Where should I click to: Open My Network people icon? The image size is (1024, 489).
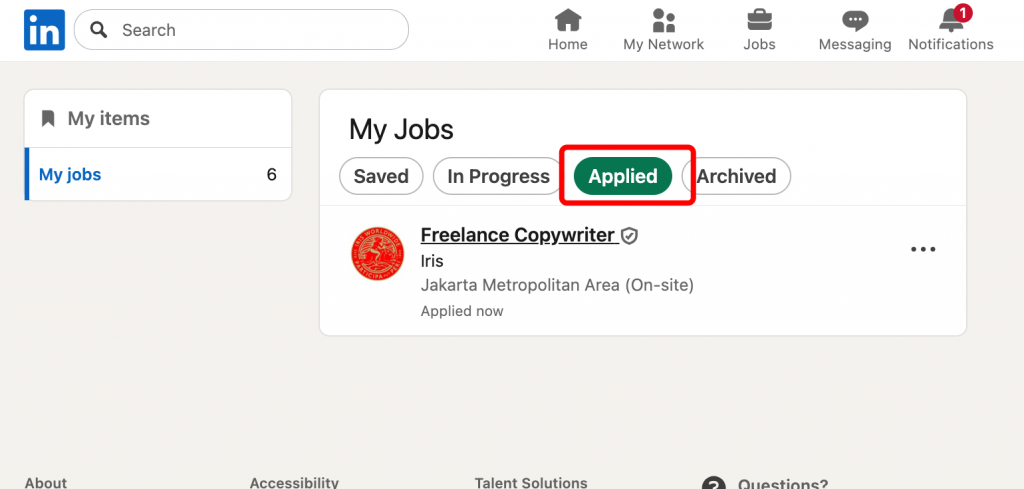tap(663, 20)
